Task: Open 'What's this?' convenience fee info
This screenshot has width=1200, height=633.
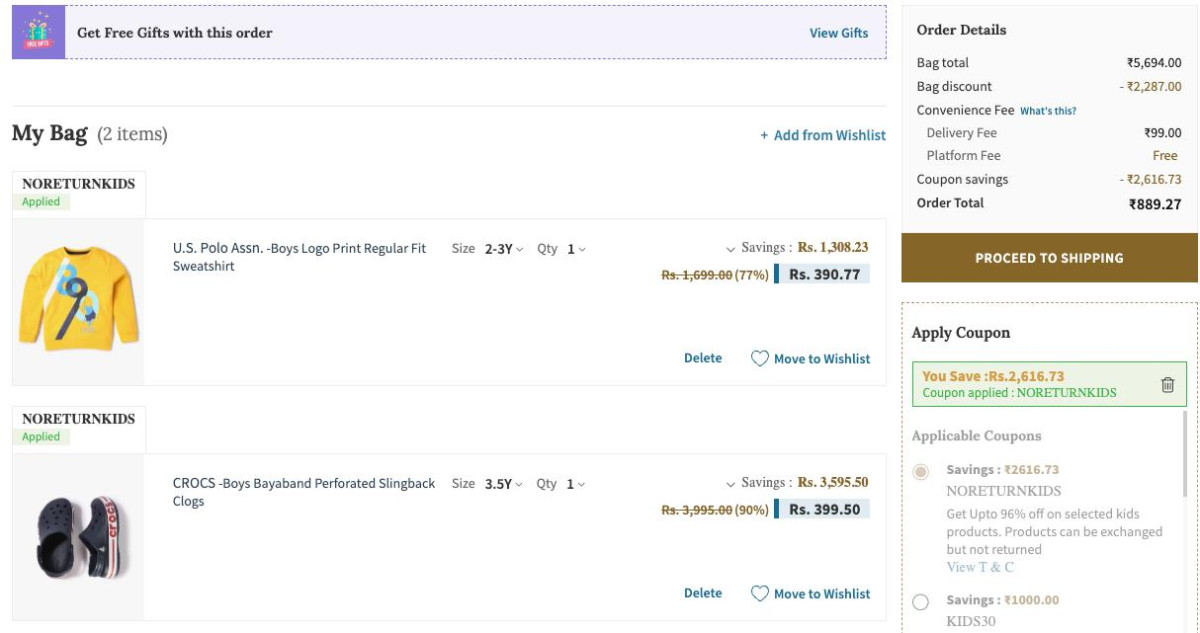Action: [1048, 111]
